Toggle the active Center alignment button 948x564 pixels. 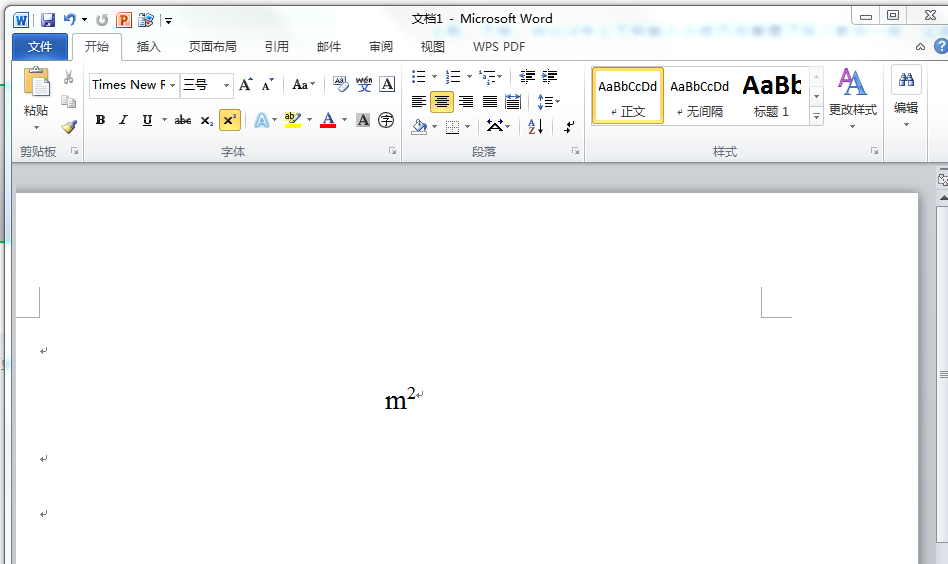pos(442,102)
